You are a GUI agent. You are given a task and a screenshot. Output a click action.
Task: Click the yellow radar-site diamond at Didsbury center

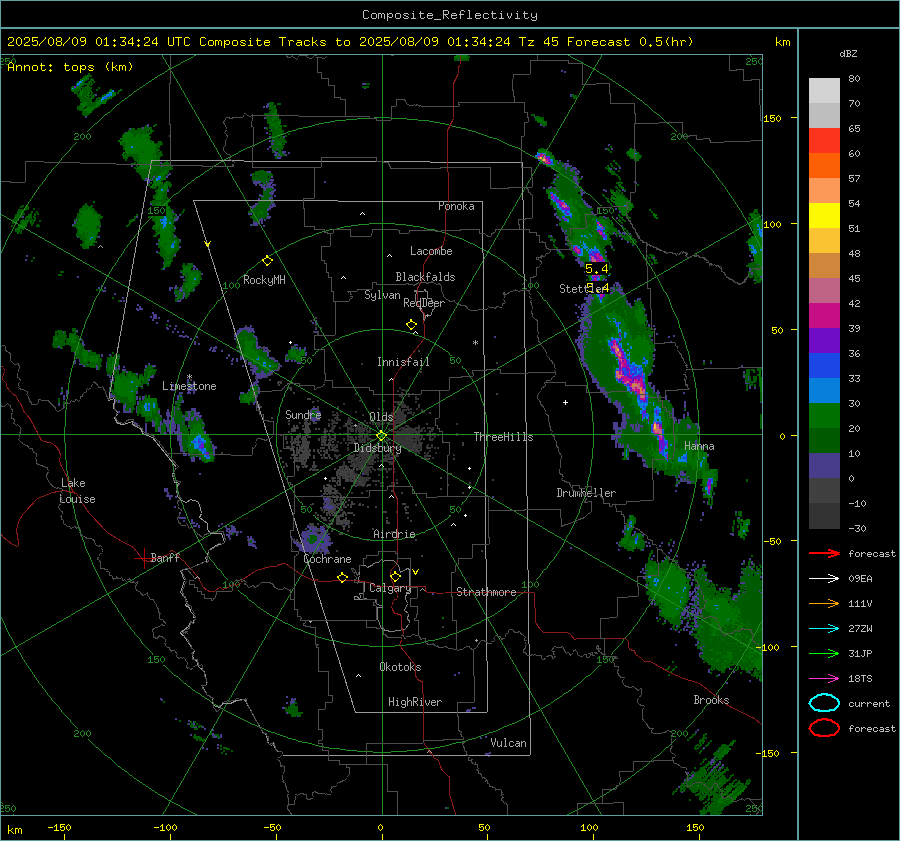[381, 436]
